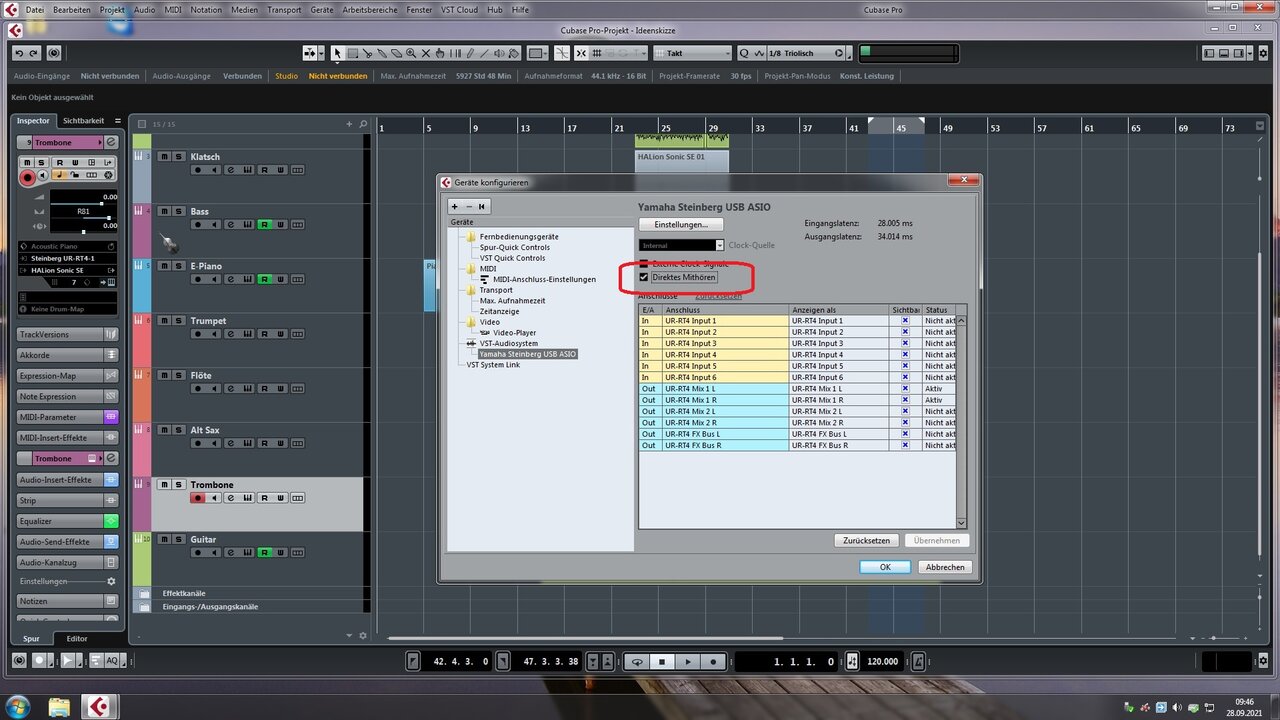Click OK in Geräte konfigurieren dialog
The image size is (1280, 720).
[885, 567]
